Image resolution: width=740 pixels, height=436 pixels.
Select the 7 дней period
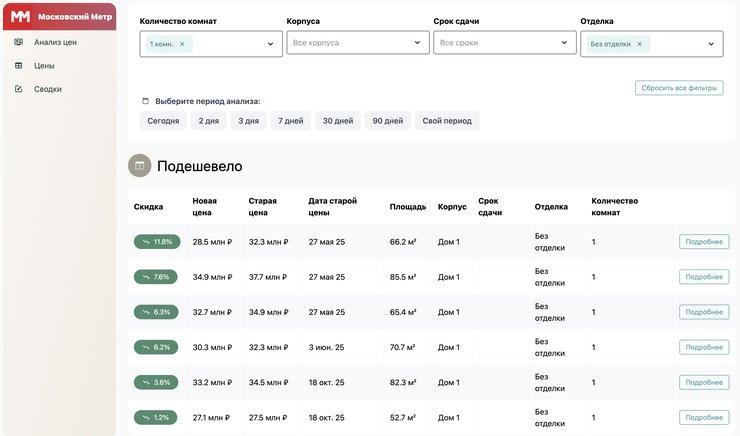coord(290,121)
